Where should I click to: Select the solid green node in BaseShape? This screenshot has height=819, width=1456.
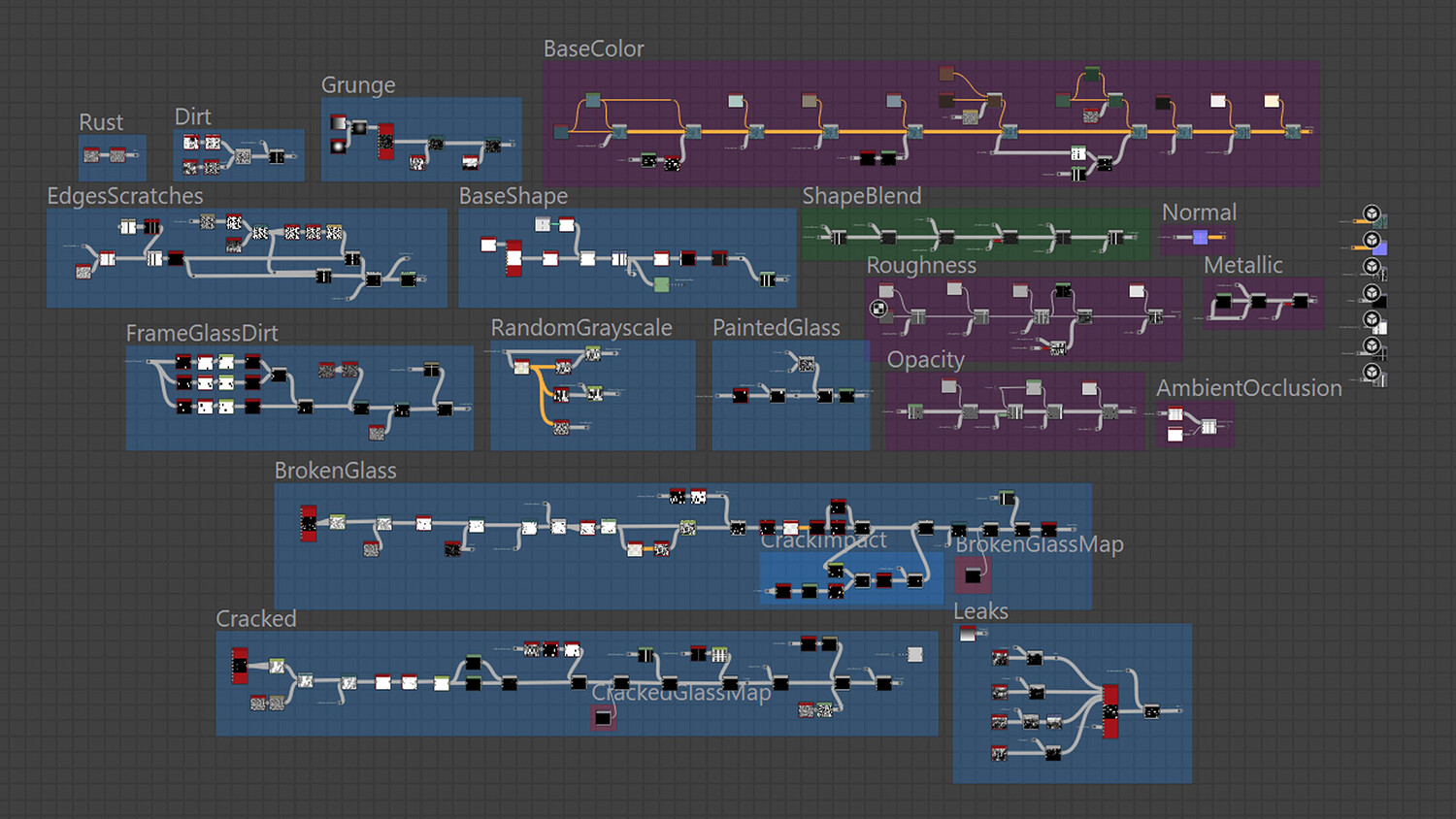[x=661, y=284]
